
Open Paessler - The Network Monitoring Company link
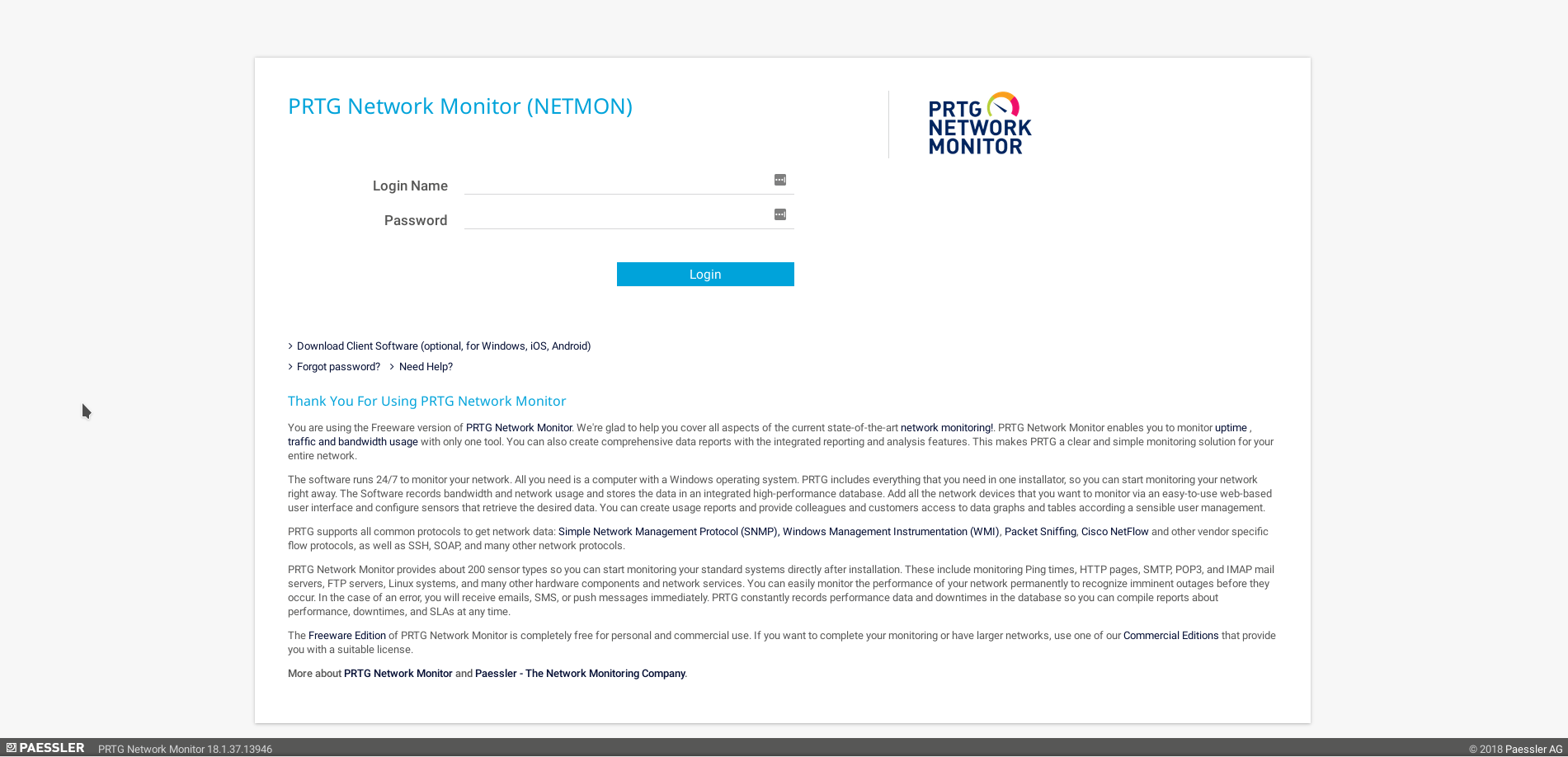point(580,674)
